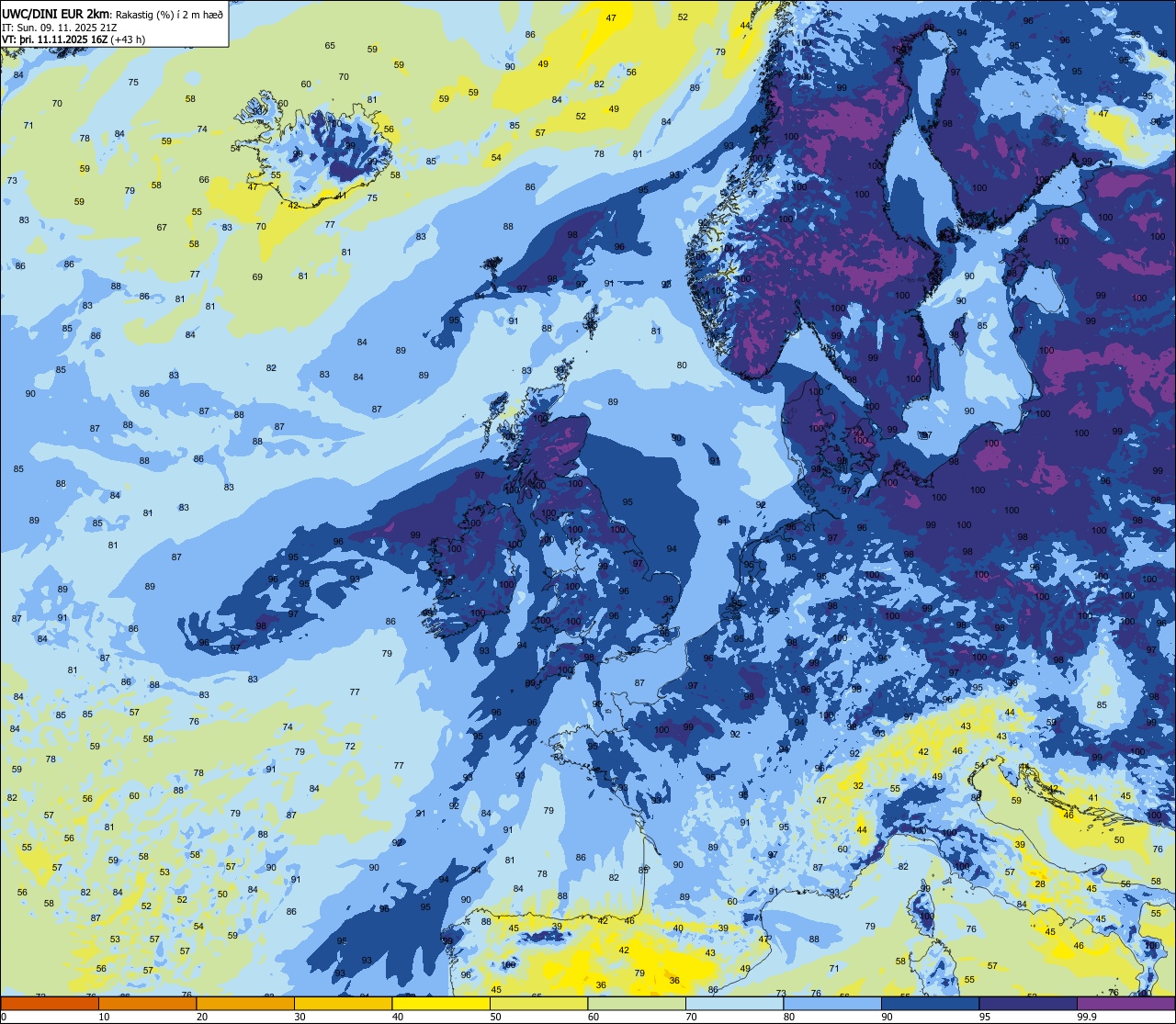Click the orange 10–20 legend swatch
This screenshot has height=1024, width=1176.
click(147, 1004)
